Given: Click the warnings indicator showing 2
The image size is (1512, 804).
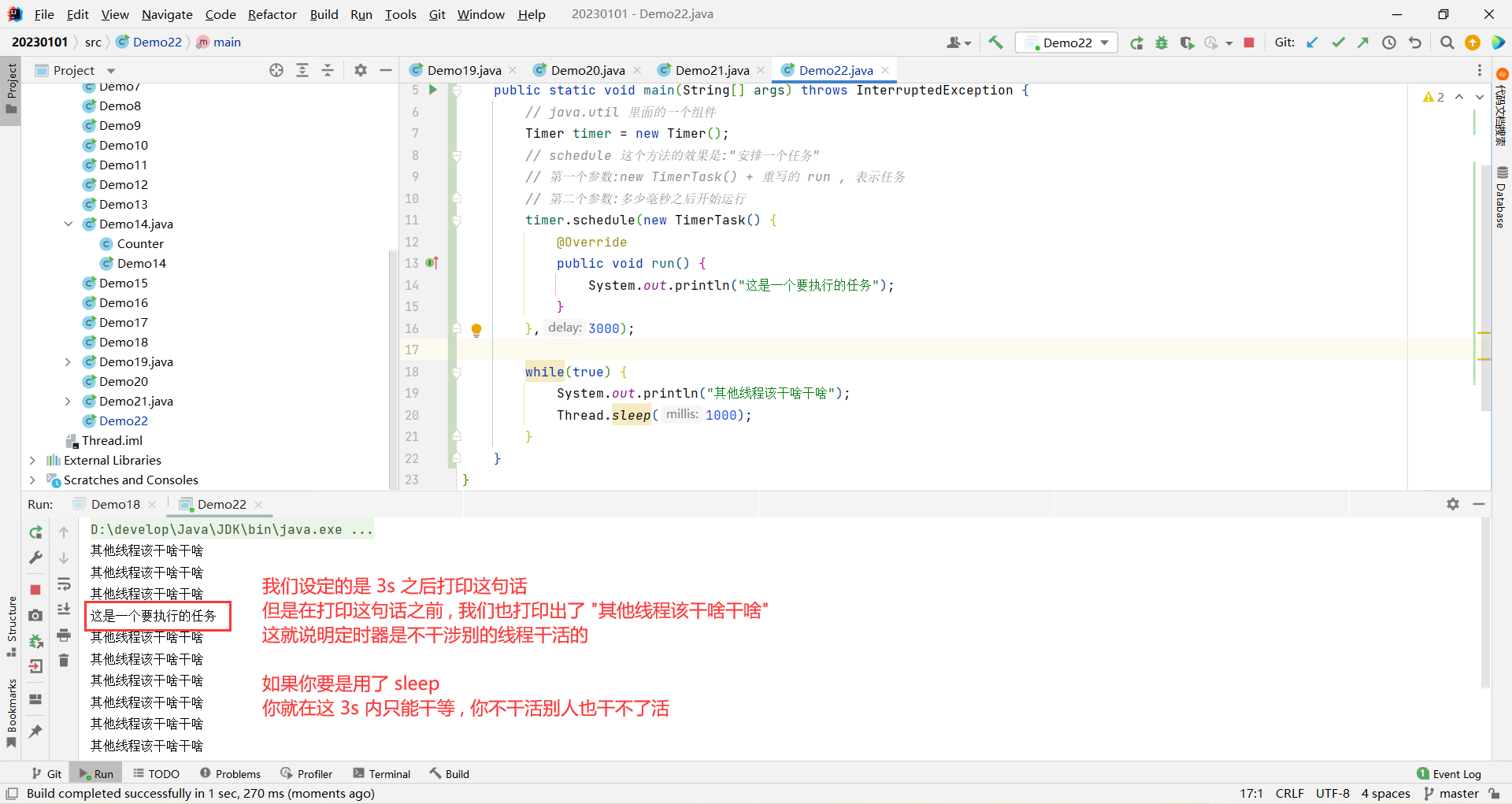Looking at the screenshot, I should tap(1433, 97).
